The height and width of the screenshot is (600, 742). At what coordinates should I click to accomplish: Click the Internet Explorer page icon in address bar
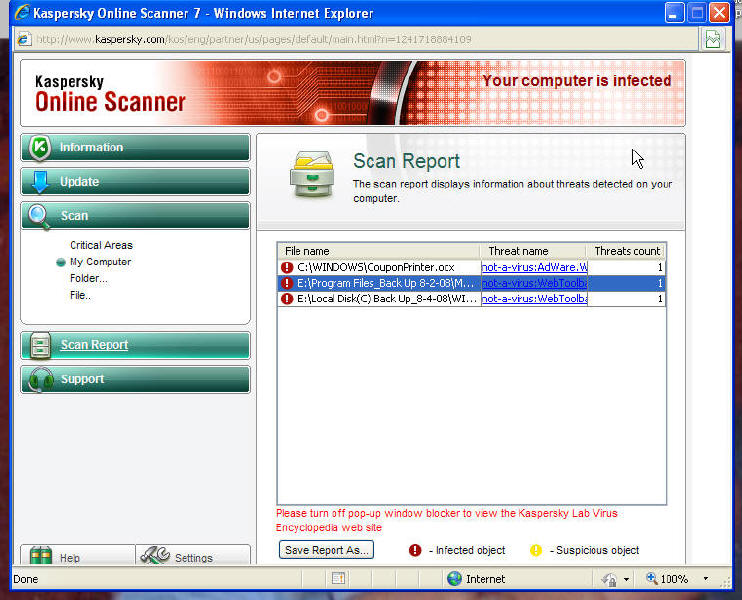(24, 39)
